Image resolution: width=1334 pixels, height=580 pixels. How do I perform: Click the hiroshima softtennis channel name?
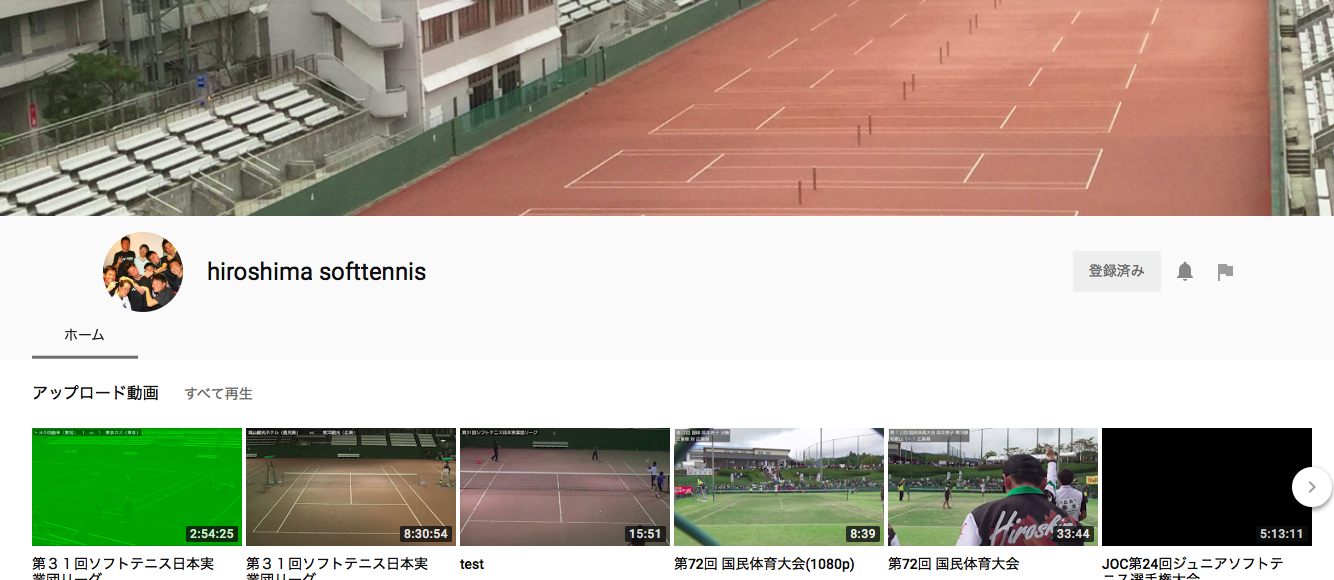click(x=316, y=271)
